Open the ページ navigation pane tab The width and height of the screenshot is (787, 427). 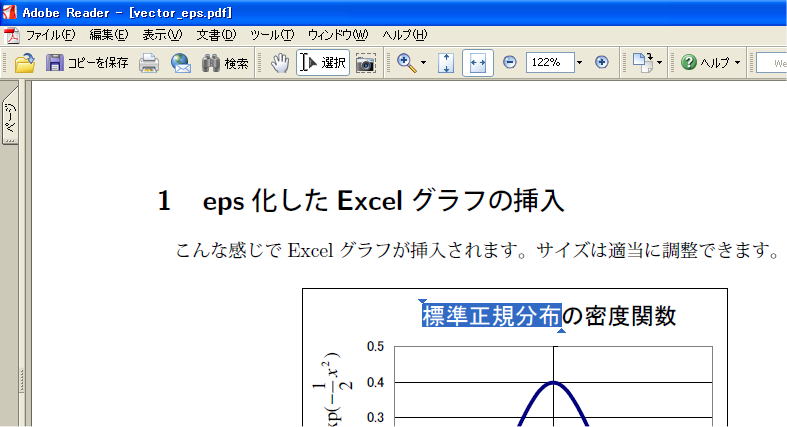(10, 116)
